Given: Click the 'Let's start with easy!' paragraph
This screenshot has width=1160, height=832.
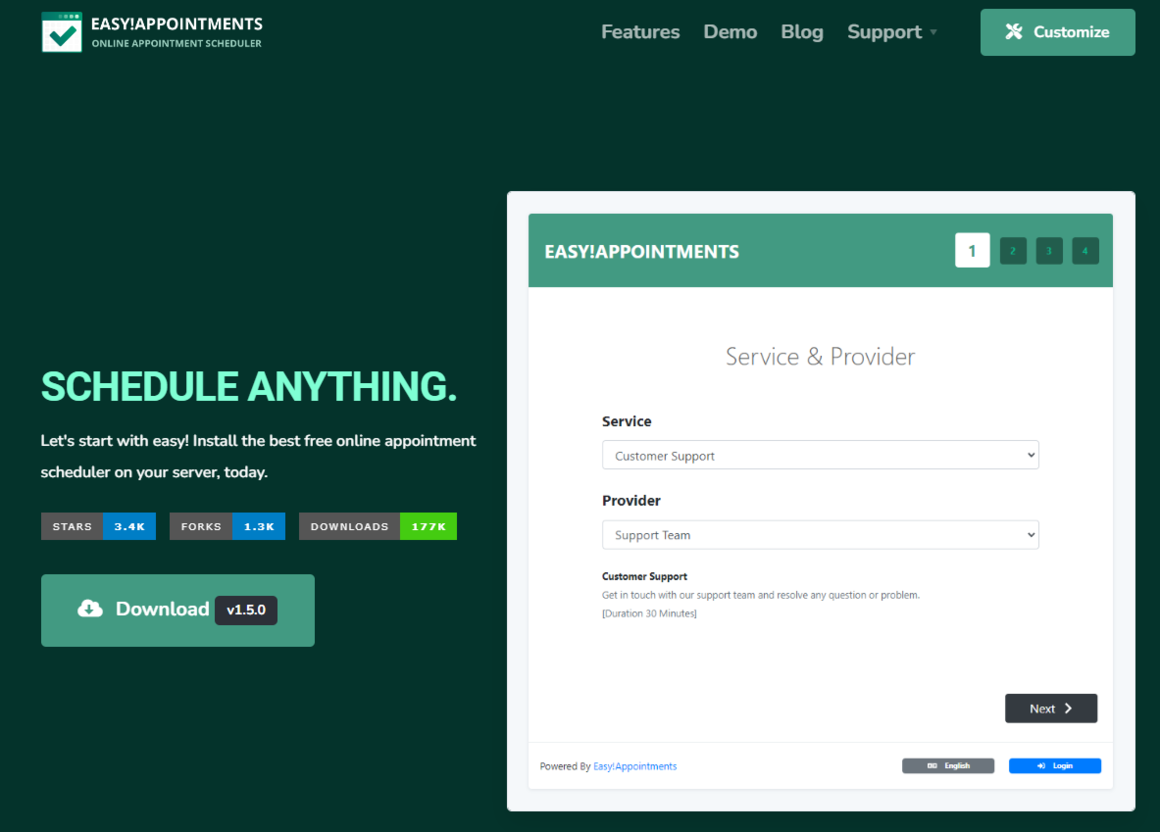Looking at the screenshot, I should 258,456.
